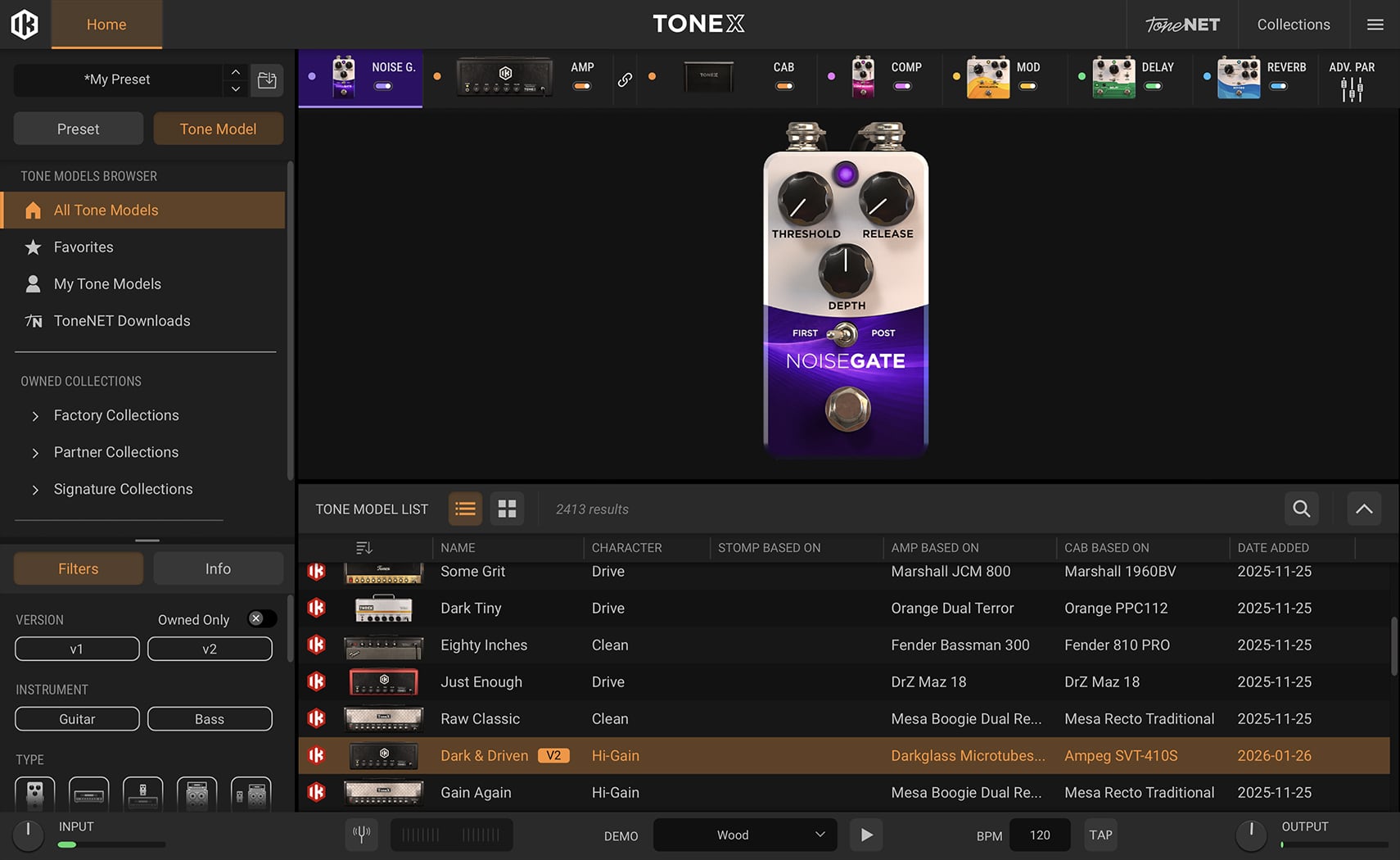Toggle the FIRST/POST switch on Noise Gate
Screen dimensions: 1400x860
tap(843, 333)
